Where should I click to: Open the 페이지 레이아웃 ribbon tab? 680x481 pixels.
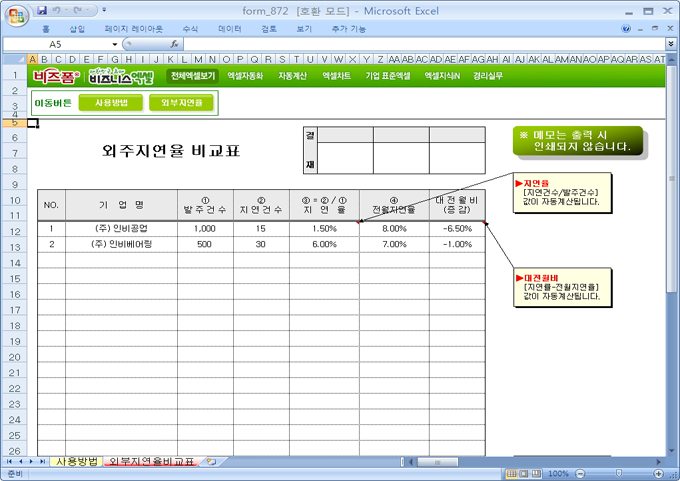coord(134,29)
